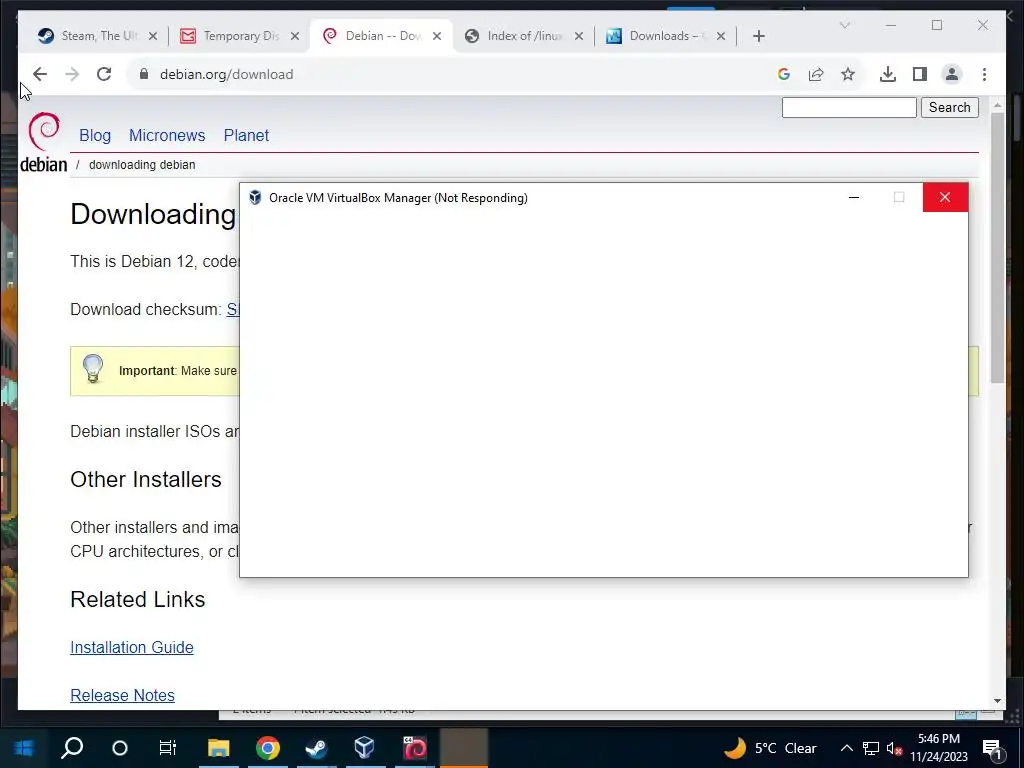Image resolution: width=1024 pixels, height=768 pixels.
Task: Open Chrome three-dot menu
Action: click(x=984, y=74)
